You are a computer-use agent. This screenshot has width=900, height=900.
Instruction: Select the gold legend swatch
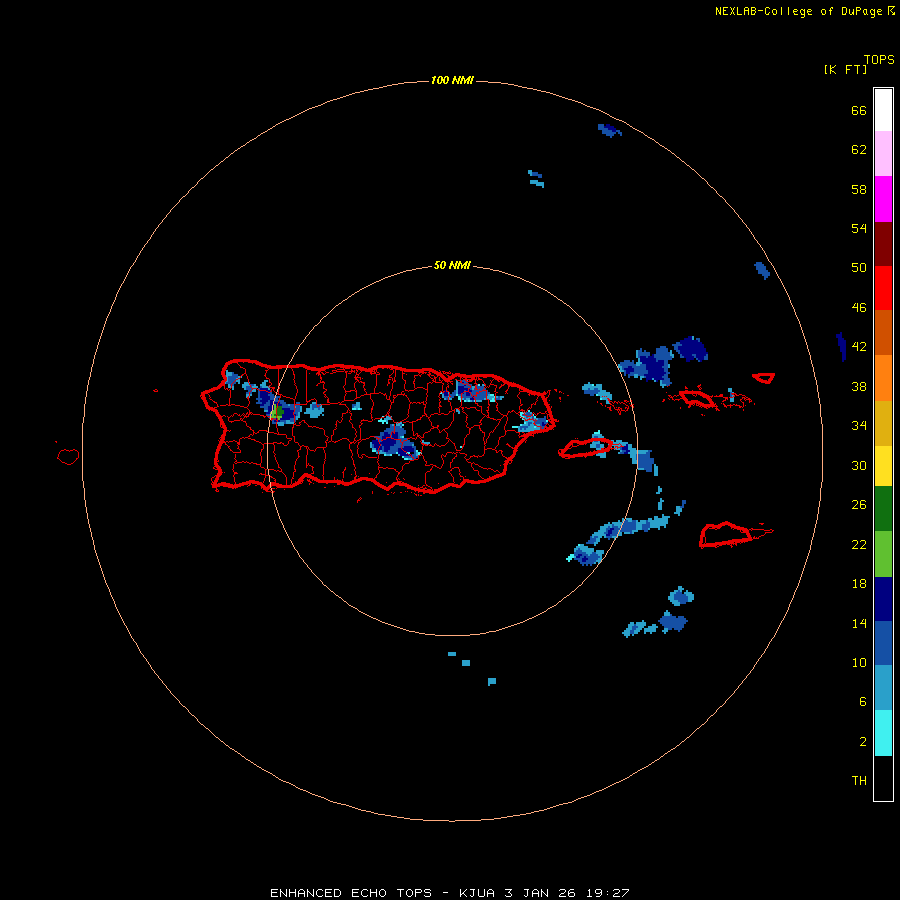883,423
